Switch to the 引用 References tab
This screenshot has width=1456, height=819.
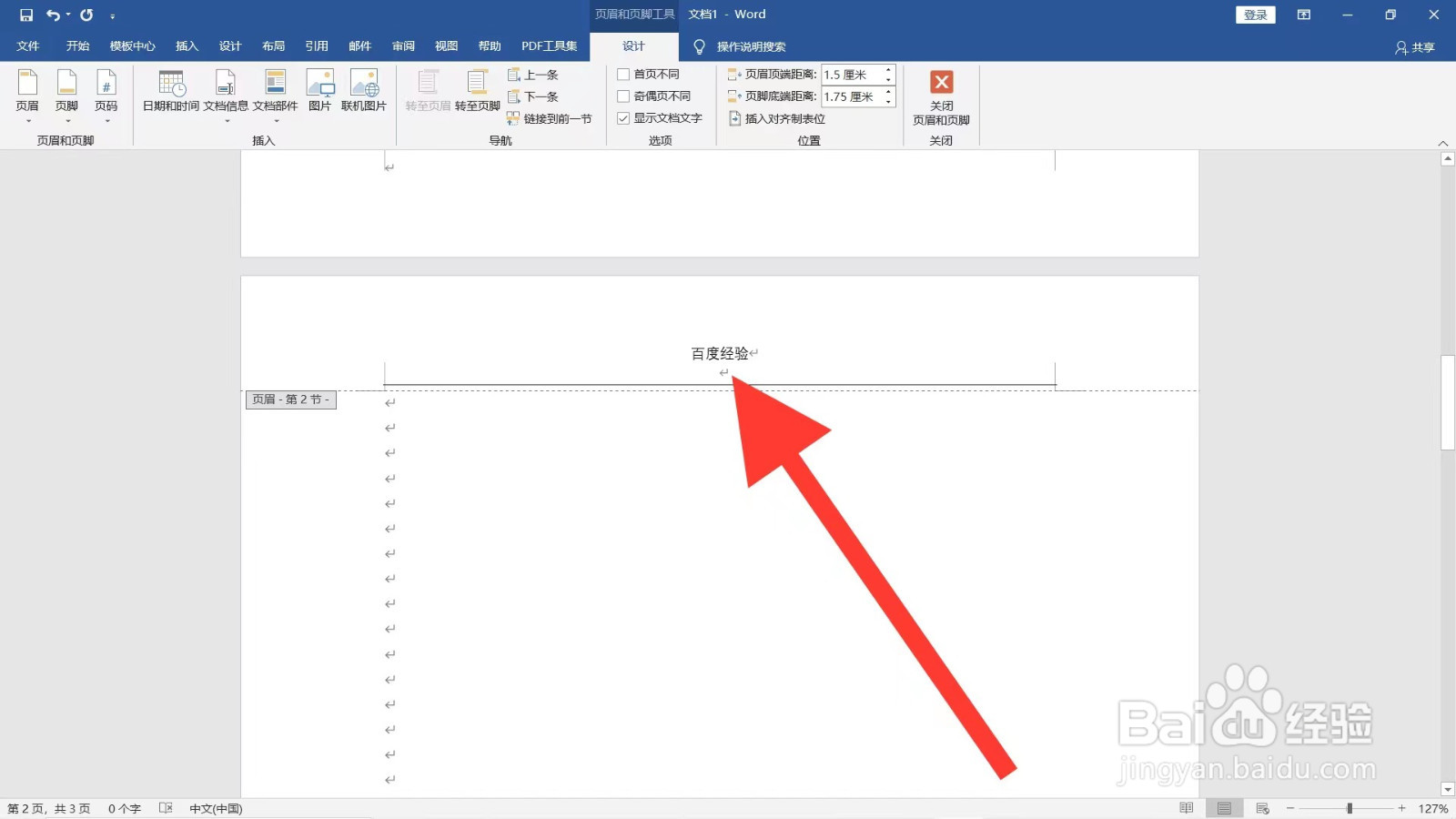click(x=317, y=46)
